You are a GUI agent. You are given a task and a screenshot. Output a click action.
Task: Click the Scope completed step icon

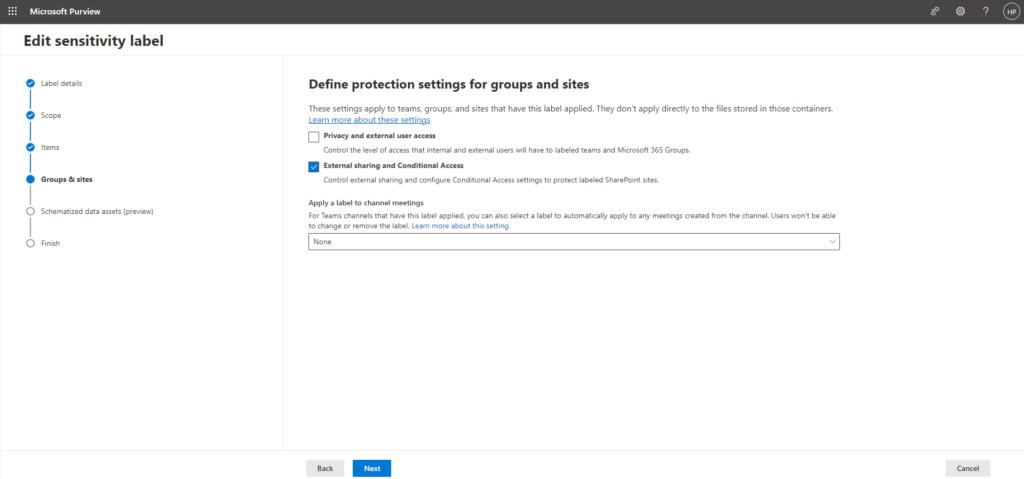(31, 115)
